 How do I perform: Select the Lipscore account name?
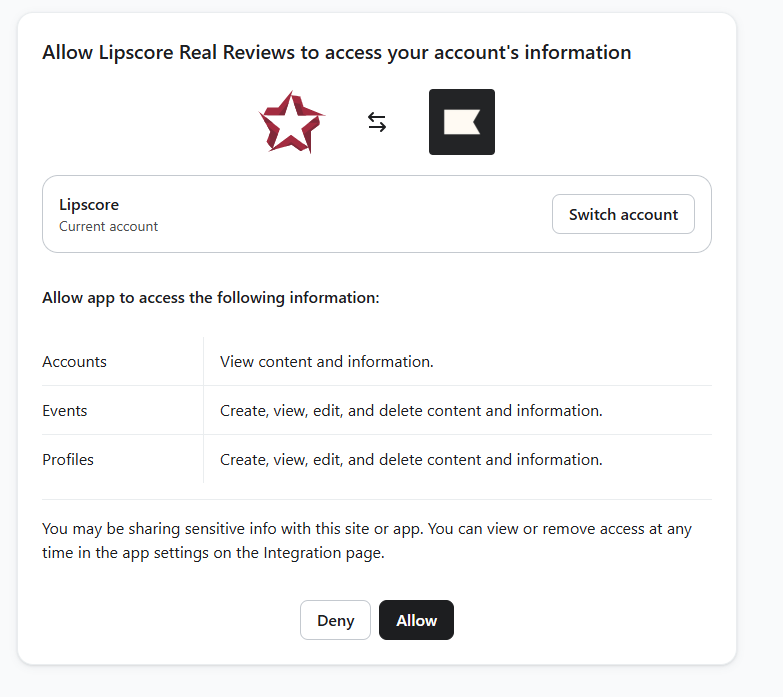coord(89,204)
